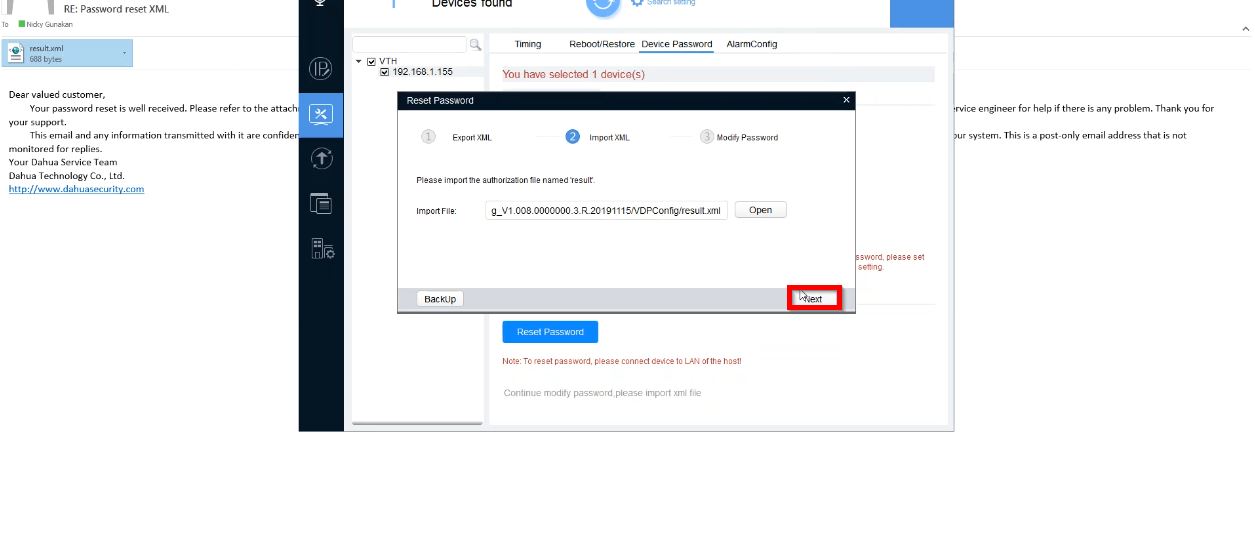Click the Open button for import file
This screenshot has width=1255, height=541.
point(760,210)
